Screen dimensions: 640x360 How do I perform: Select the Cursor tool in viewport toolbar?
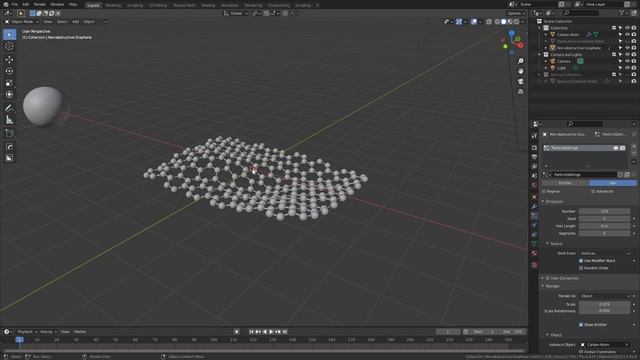click(x=9, y=46)
